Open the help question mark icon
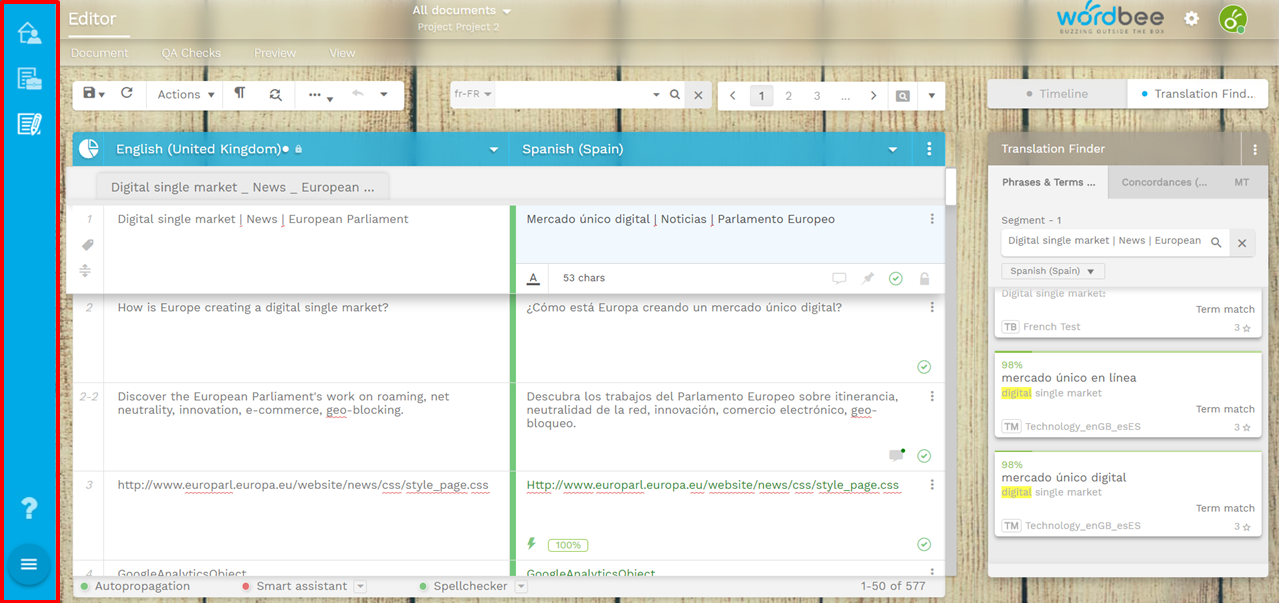This screenshot has width=1279, height=603. (x=29, y=508)
